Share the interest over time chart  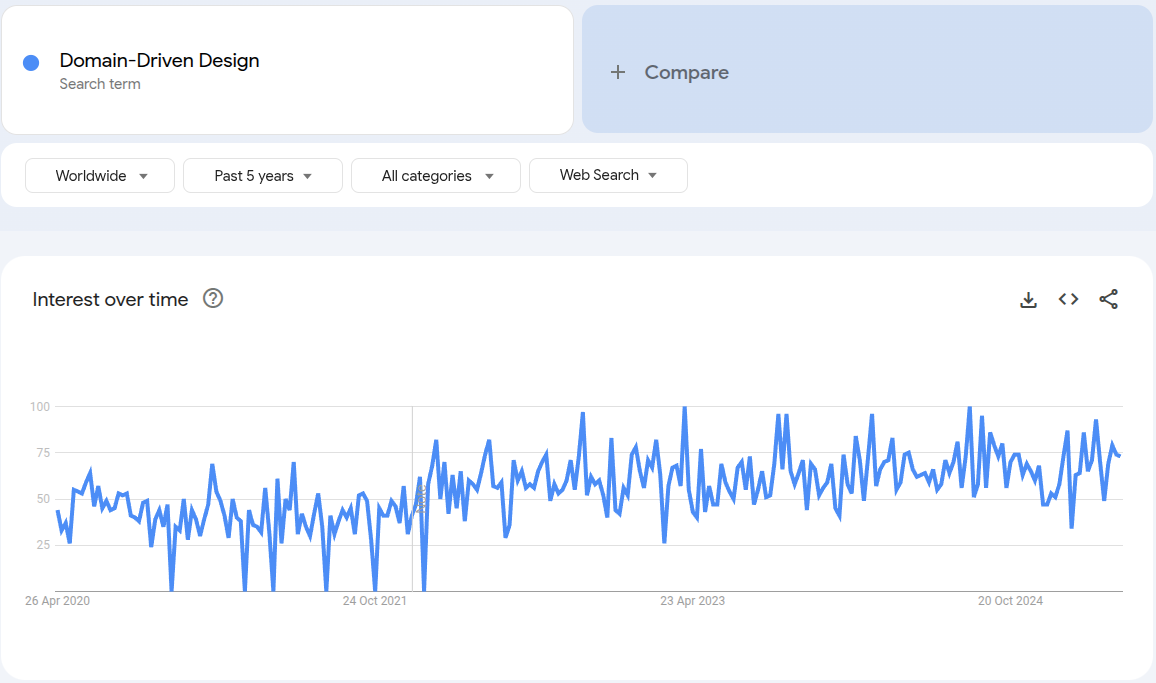click(x=1109, y=299)
